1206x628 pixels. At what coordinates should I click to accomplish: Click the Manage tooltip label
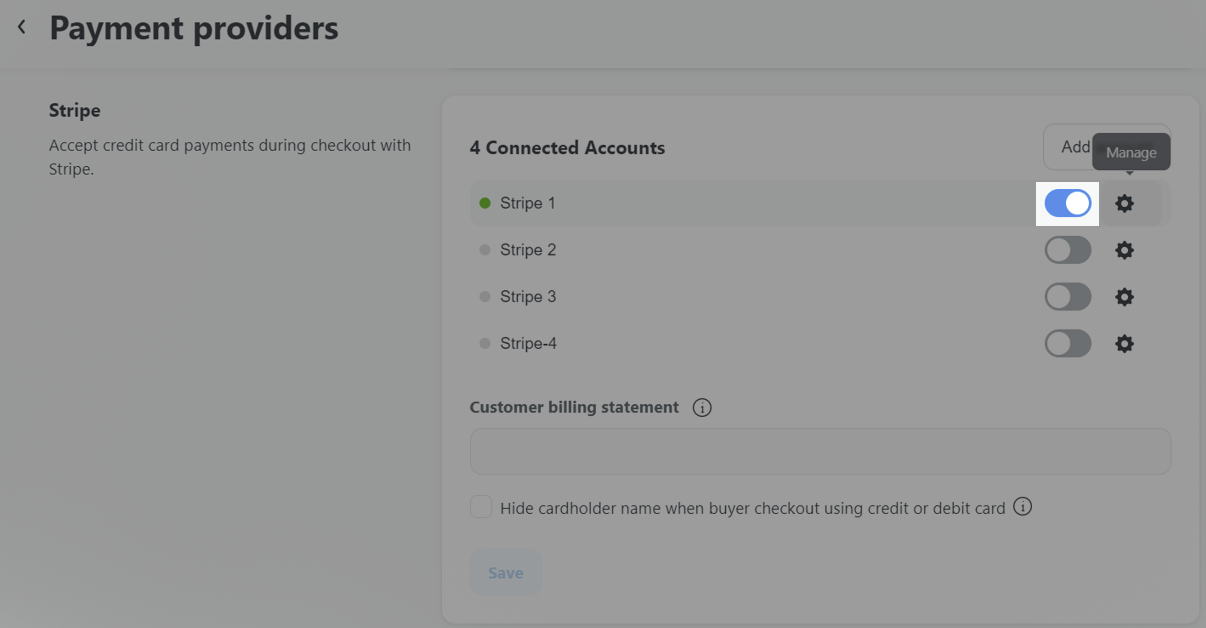[1131, 153]
